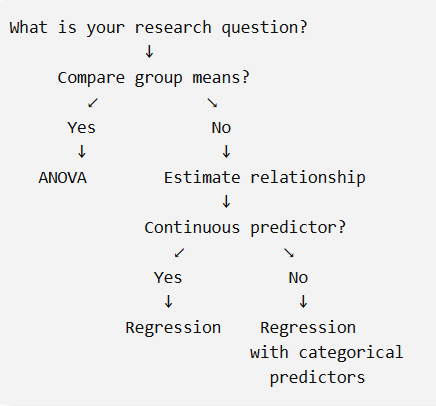
Task: Select the 'Estimate relationship' node
Action: point(265,178)
